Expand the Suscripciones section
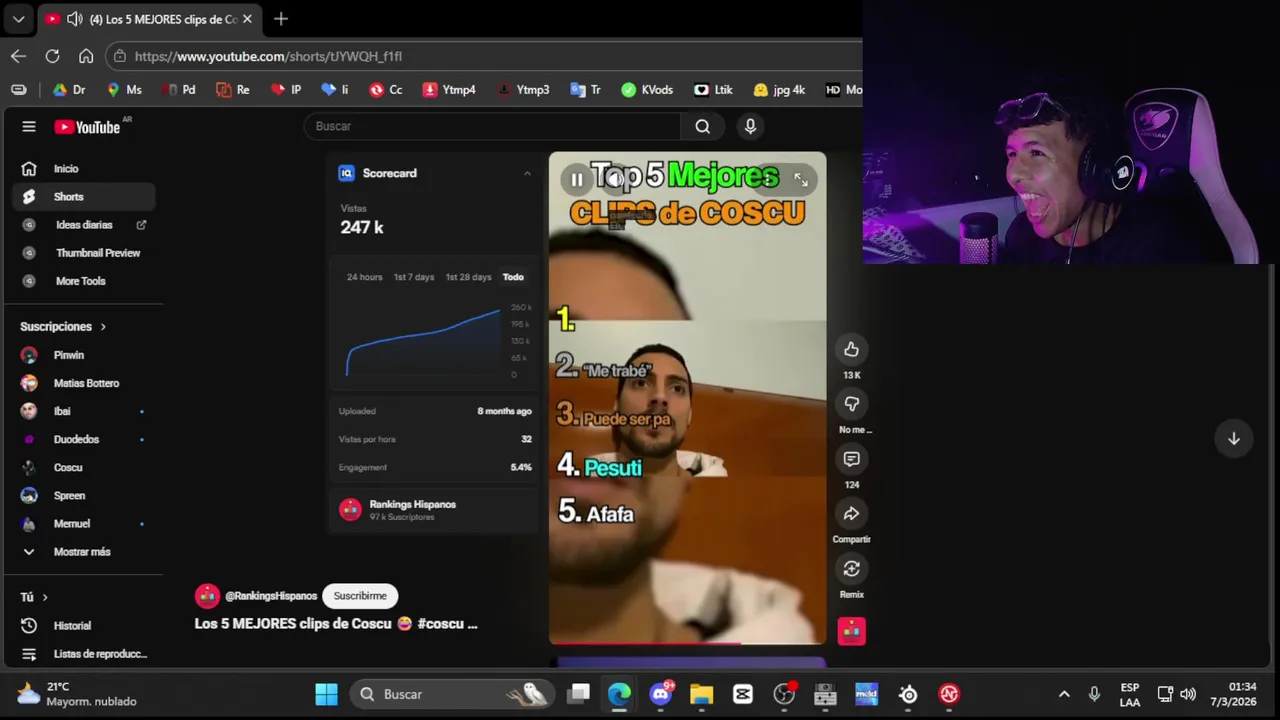The width and height of the screenshot is (1280, 720). click(63, 327)
